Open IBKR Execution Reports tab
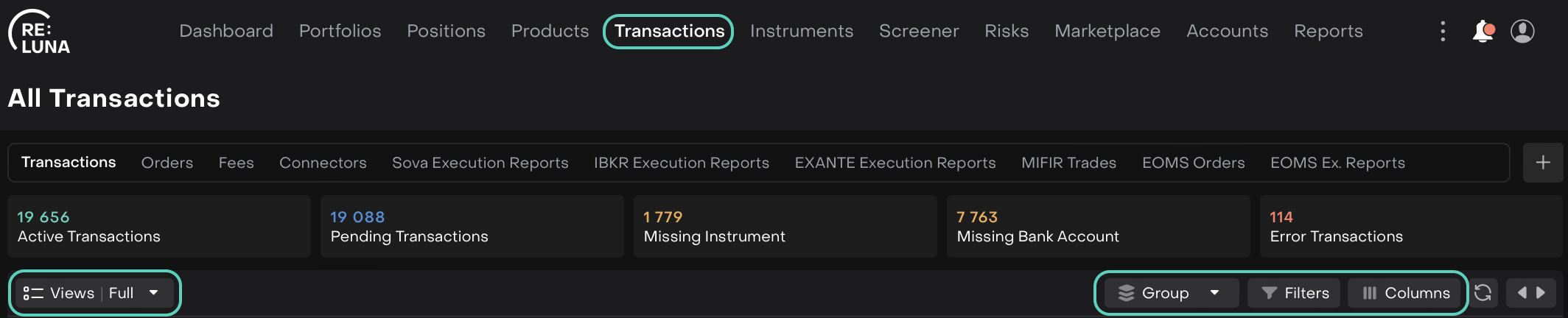 [681, 163]
